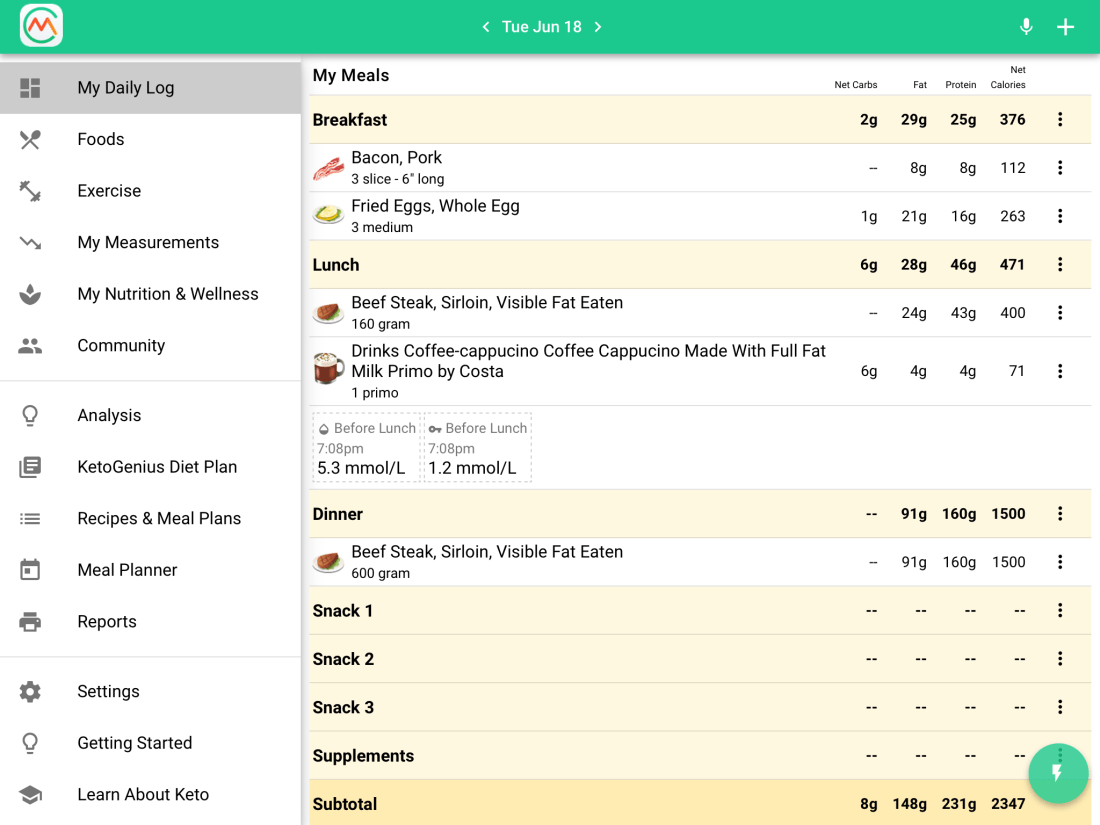This screenshot has width=1100, height=825.
Task: Click the Analysis lightbulb icon
Action: pyautogui.click(x=30, y=416)
